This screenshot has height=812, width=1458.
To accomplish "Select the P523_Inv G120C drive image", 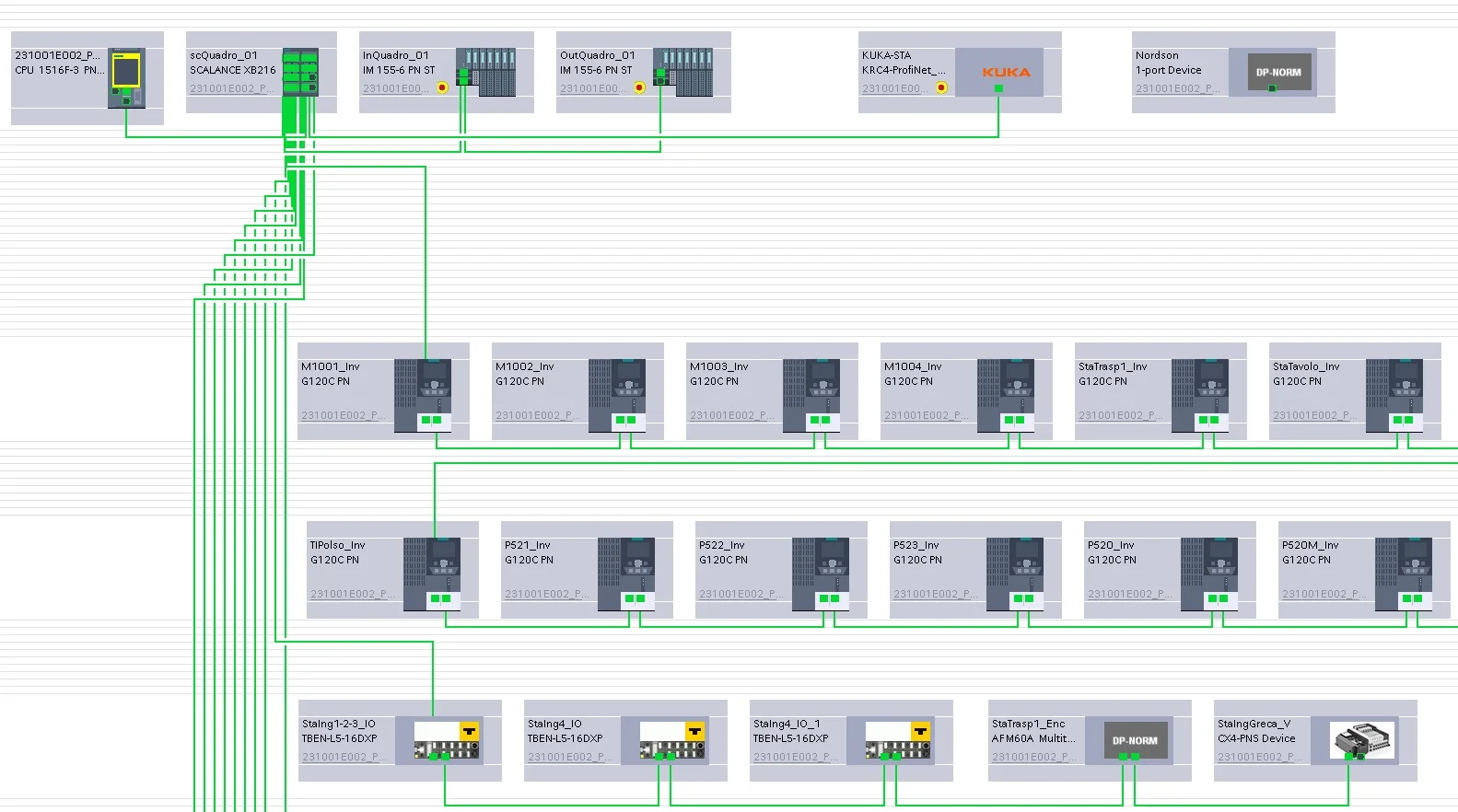I will click(1015, 573).
